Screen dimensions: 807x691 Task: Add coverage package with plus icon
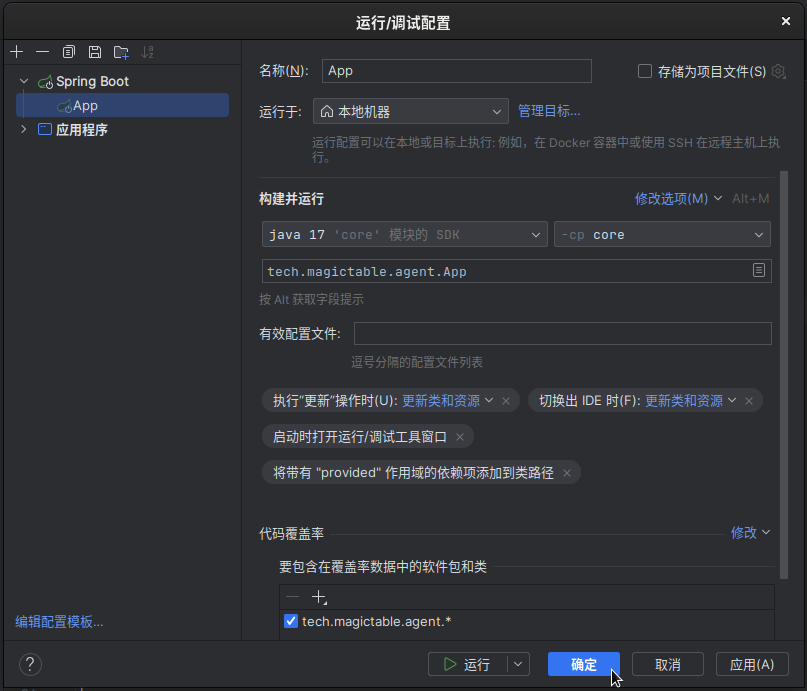[x=319, y=597]
